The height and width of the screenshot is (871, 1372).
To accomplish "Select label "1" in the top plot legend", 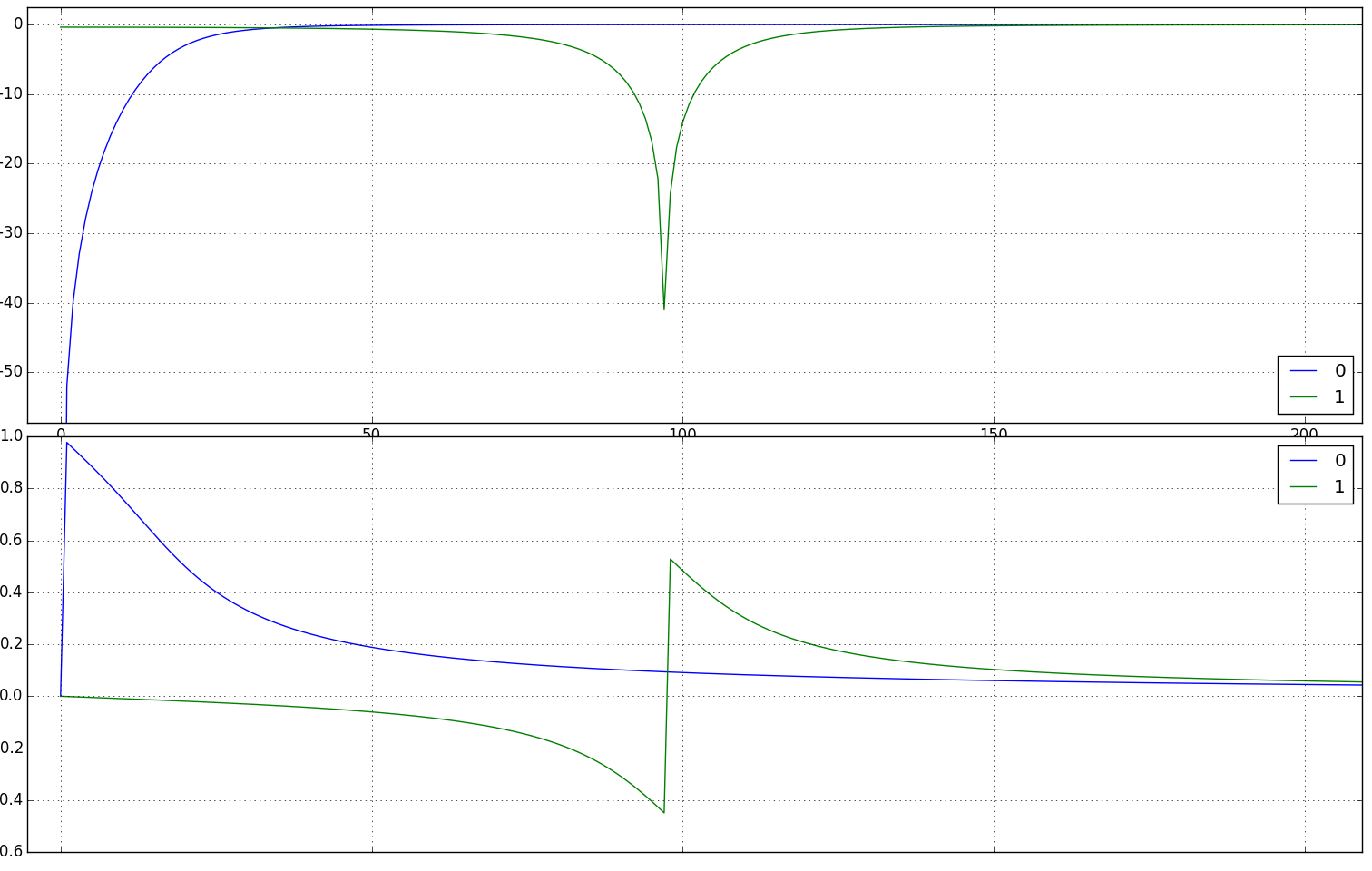I will [x=1339, y=397].
